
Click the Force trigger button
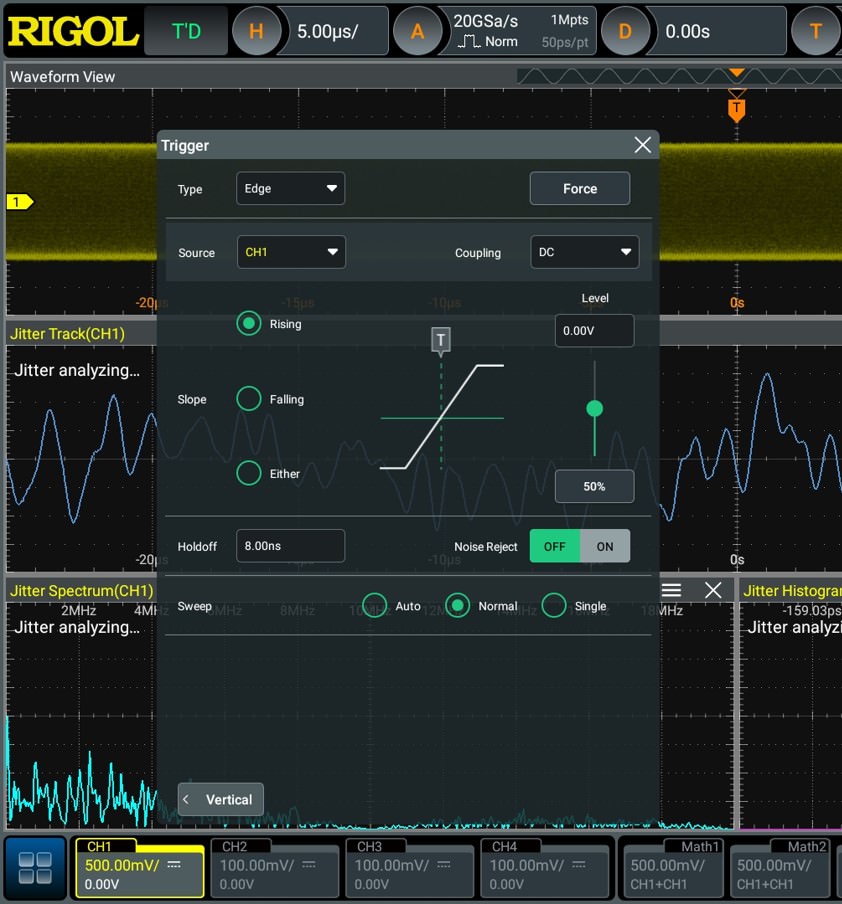click(580, 189)
